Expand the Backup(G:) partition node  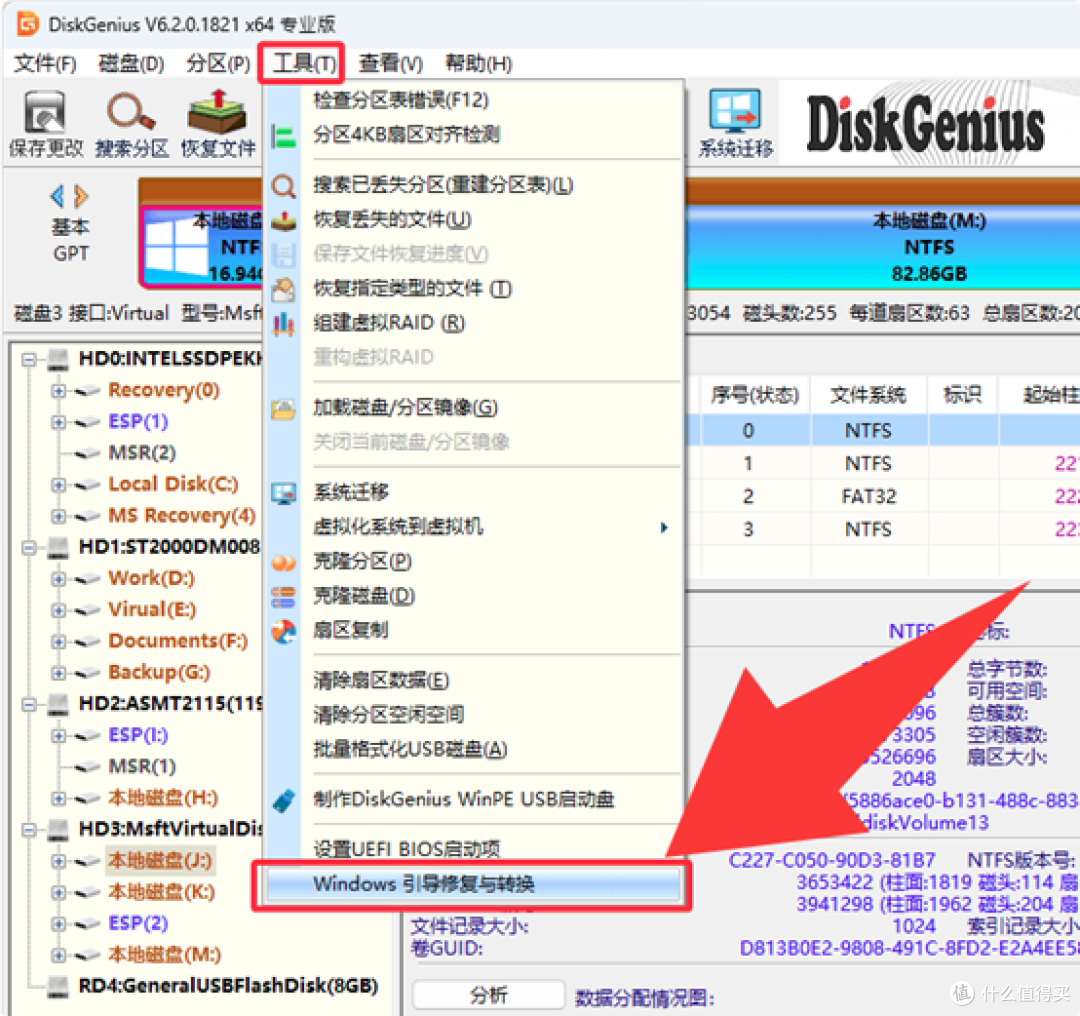tap(59, 672)
